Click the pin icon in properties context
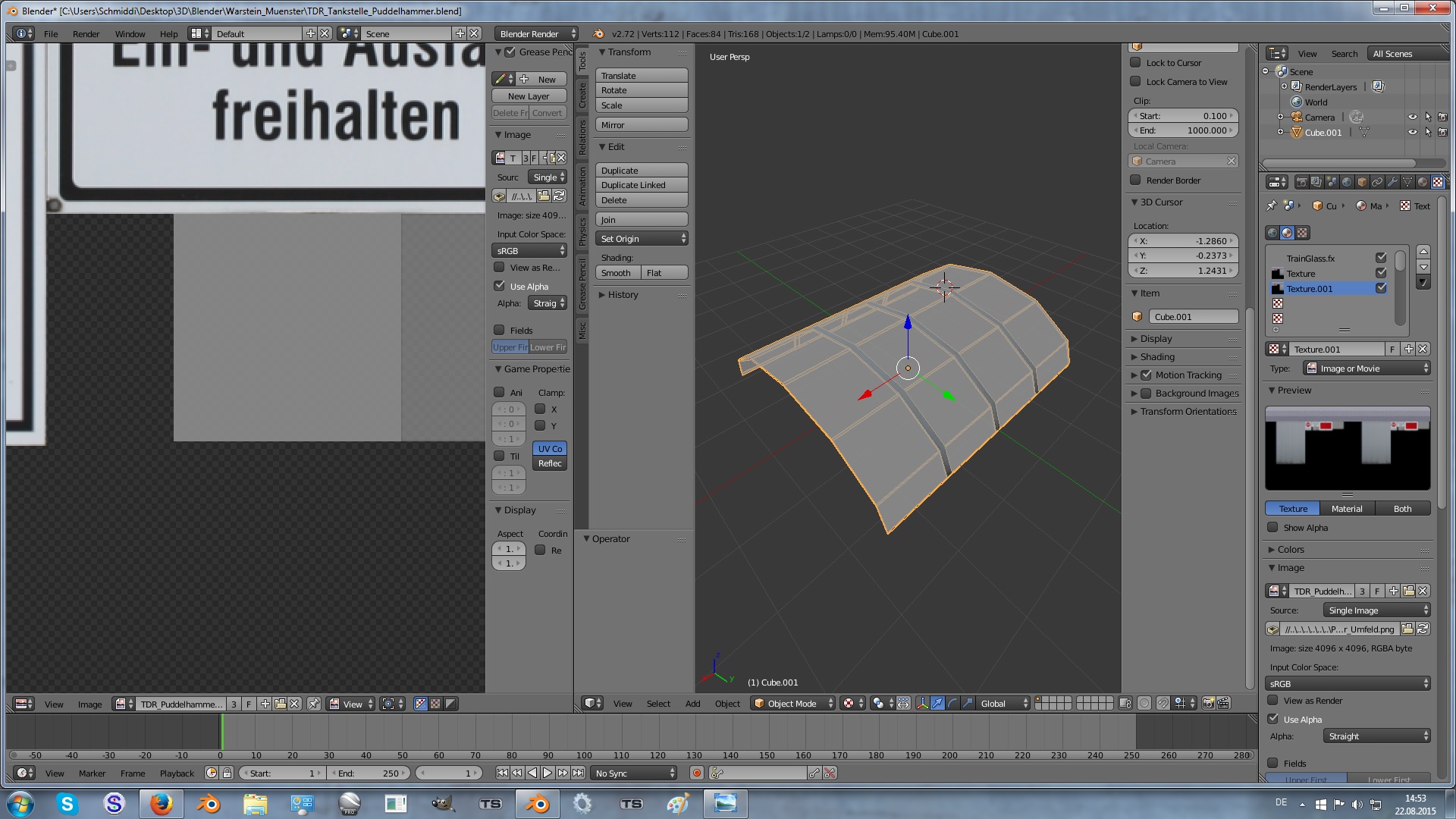This screenshot has width=1456, height=819. click(x=1272, y=206)
